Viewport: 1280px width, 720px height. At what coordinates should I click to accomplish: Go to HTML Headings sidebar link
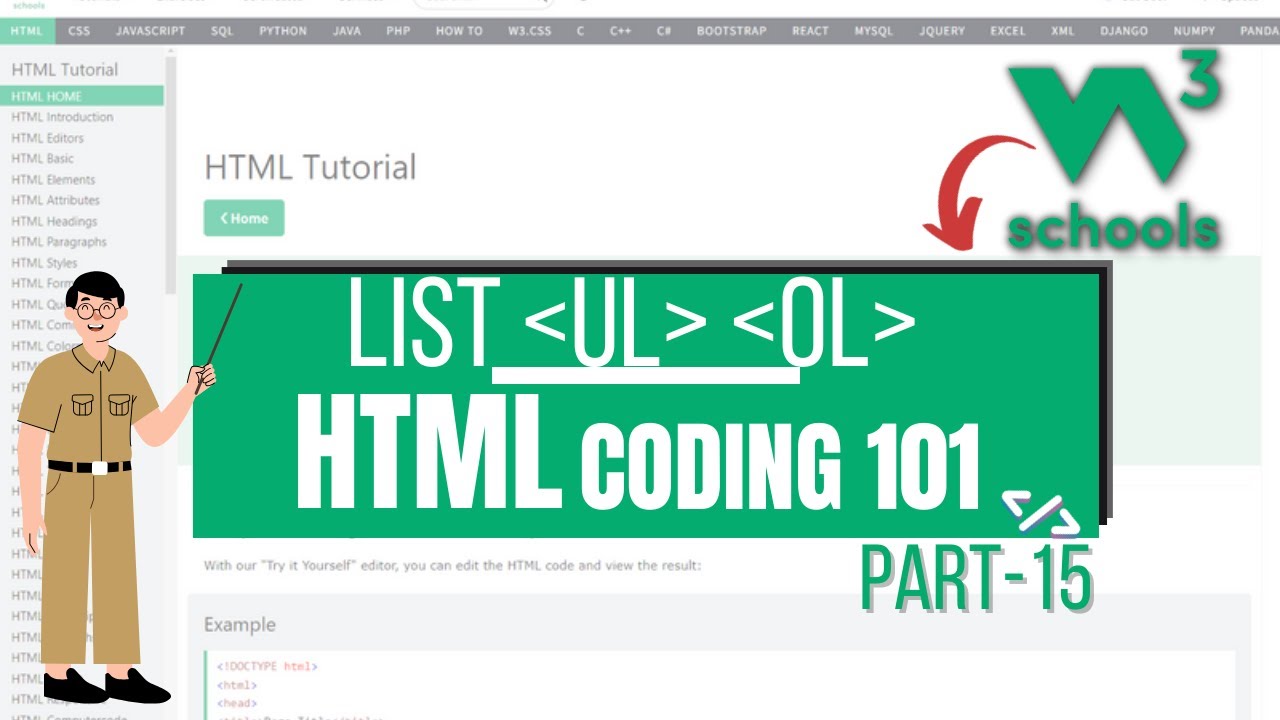54,221
